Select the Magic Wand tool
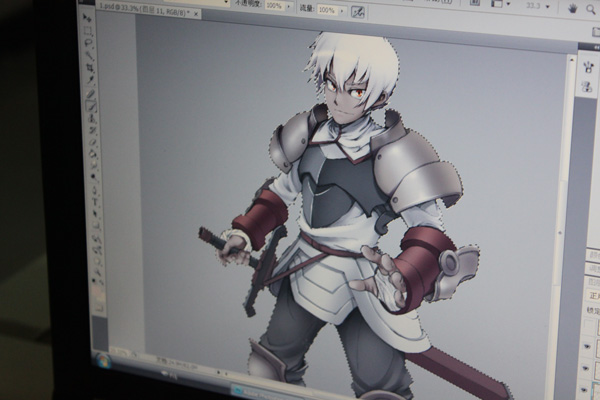This screenshot has width=600, height=400. pos(89,56)
